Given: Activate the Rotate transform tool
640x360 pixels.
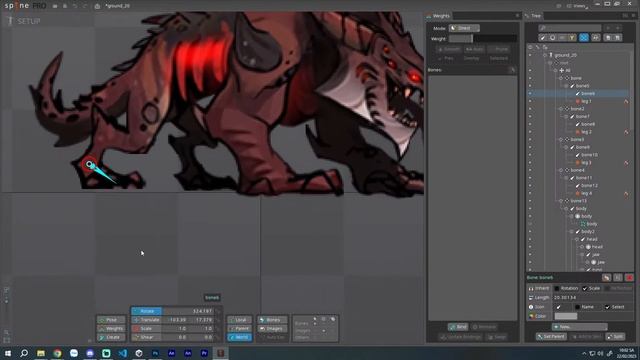Looking at the screenshot, I should pyautogui.click(x=147, y=311).
